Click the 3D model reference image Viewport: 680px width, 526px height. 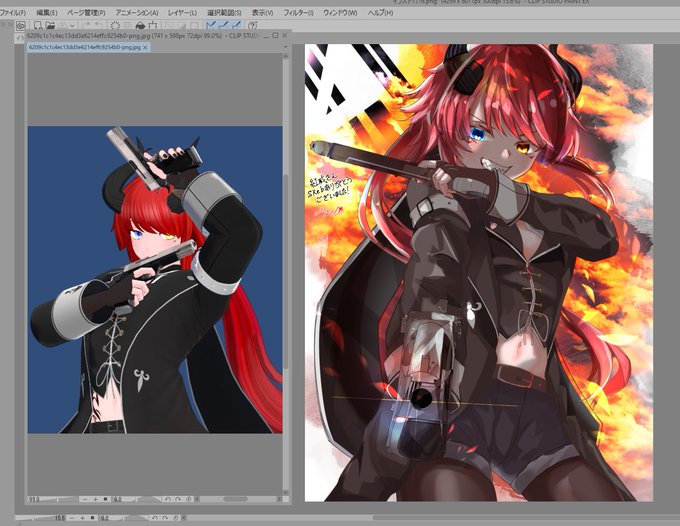coord(155,280)
